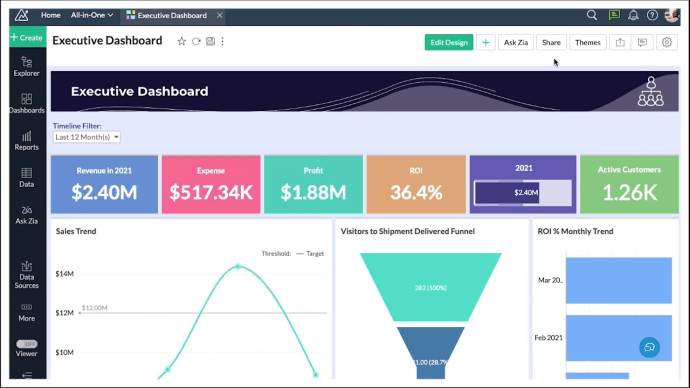Click the Feb 2021 axis label
The height and width of the screenshot is (388, 690).
point(548,338)
